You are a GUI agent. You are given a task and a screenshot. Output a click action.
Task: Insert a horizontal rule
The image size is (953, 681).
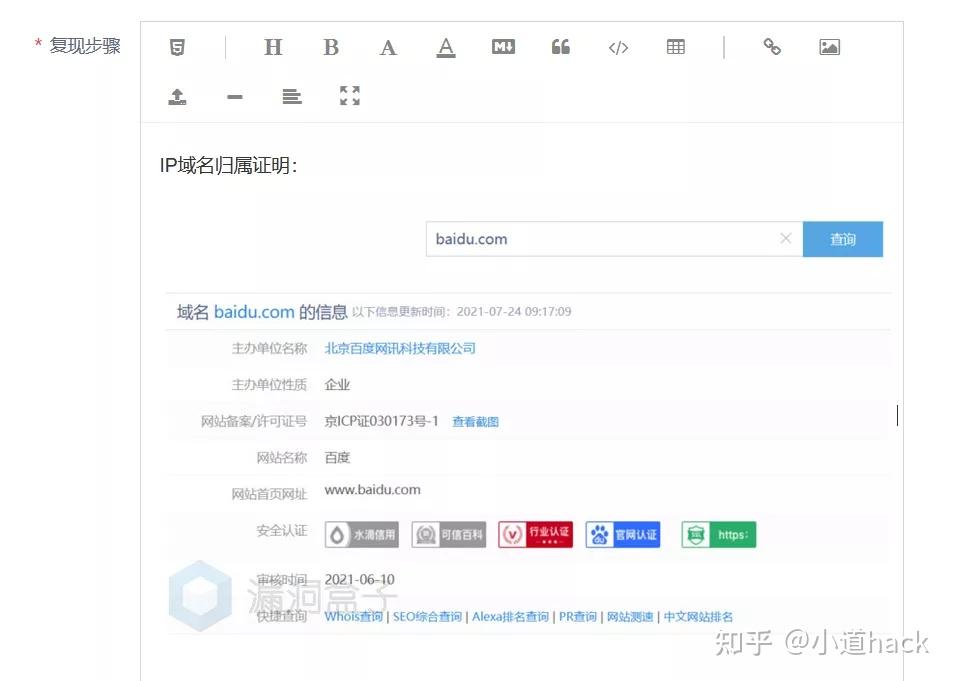(233, 96)
